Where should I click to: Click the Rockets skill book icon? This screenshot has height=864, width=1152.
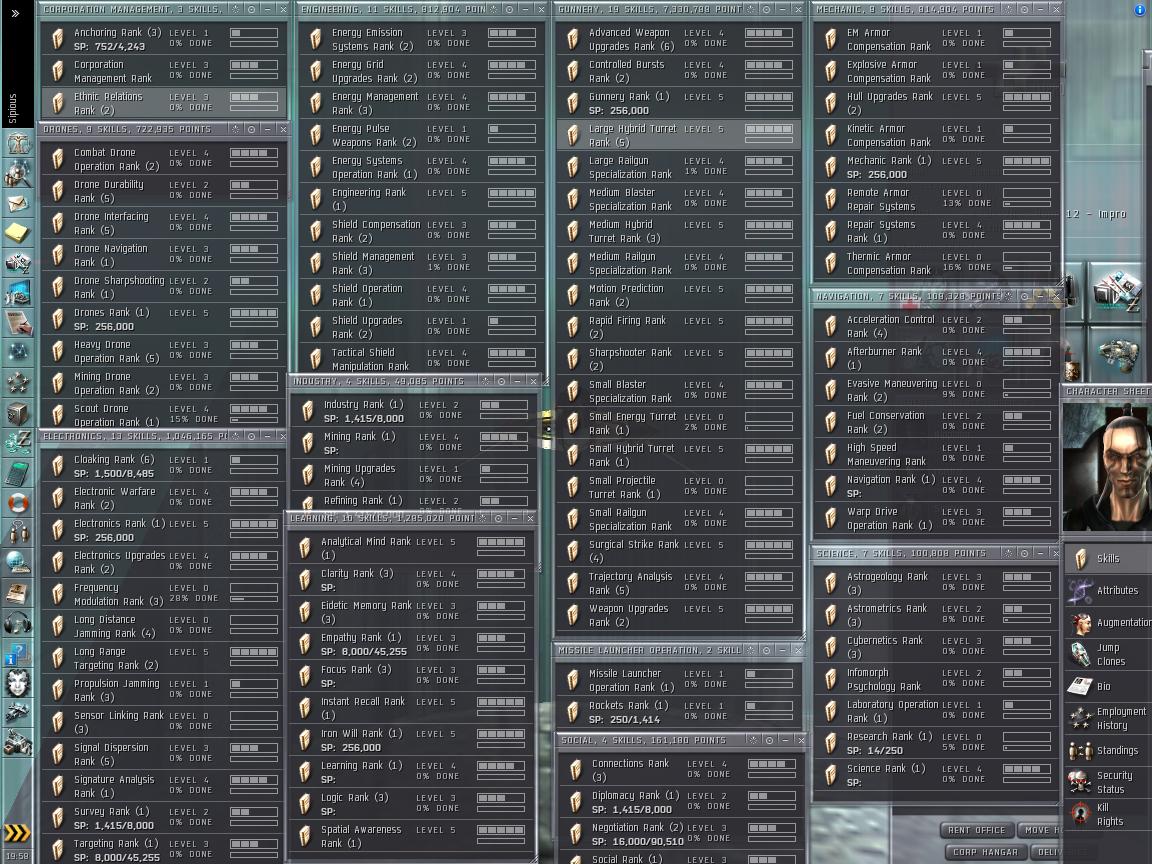[x=572, y=712]
